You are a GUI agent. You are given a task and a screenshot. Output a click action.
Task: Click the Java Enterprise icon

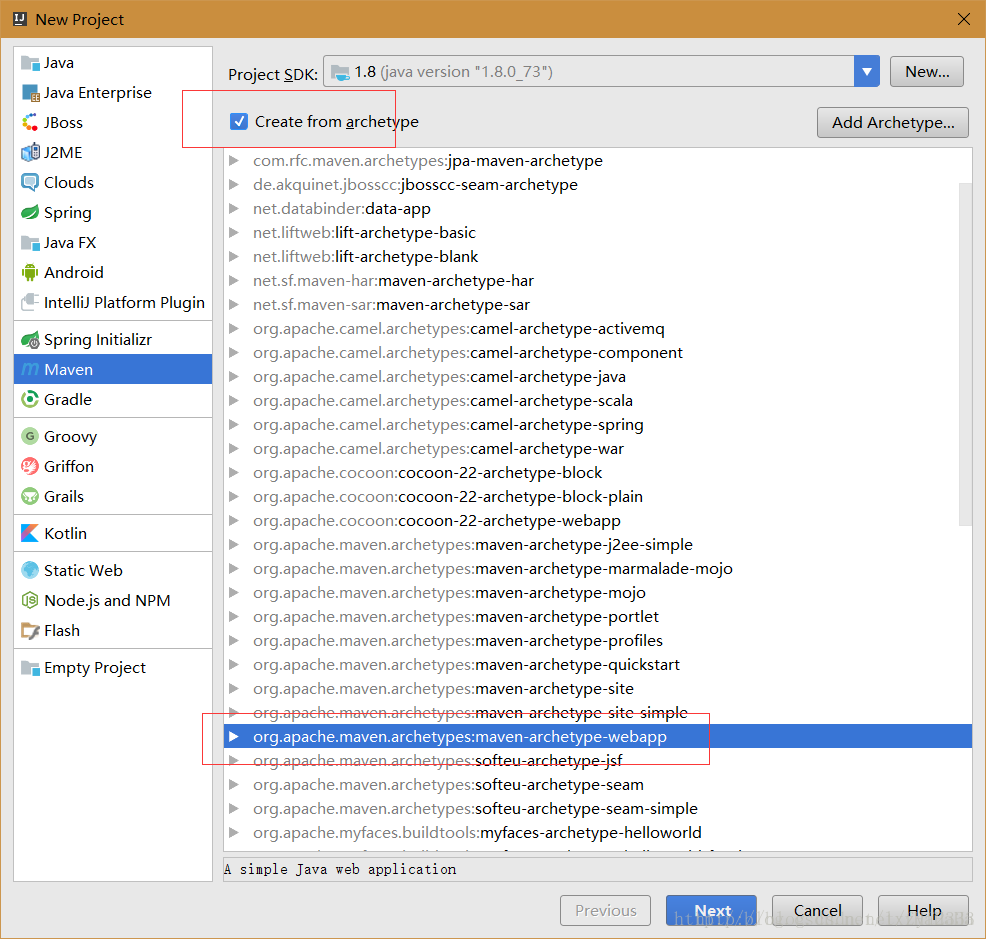click(x=30, y=93)
